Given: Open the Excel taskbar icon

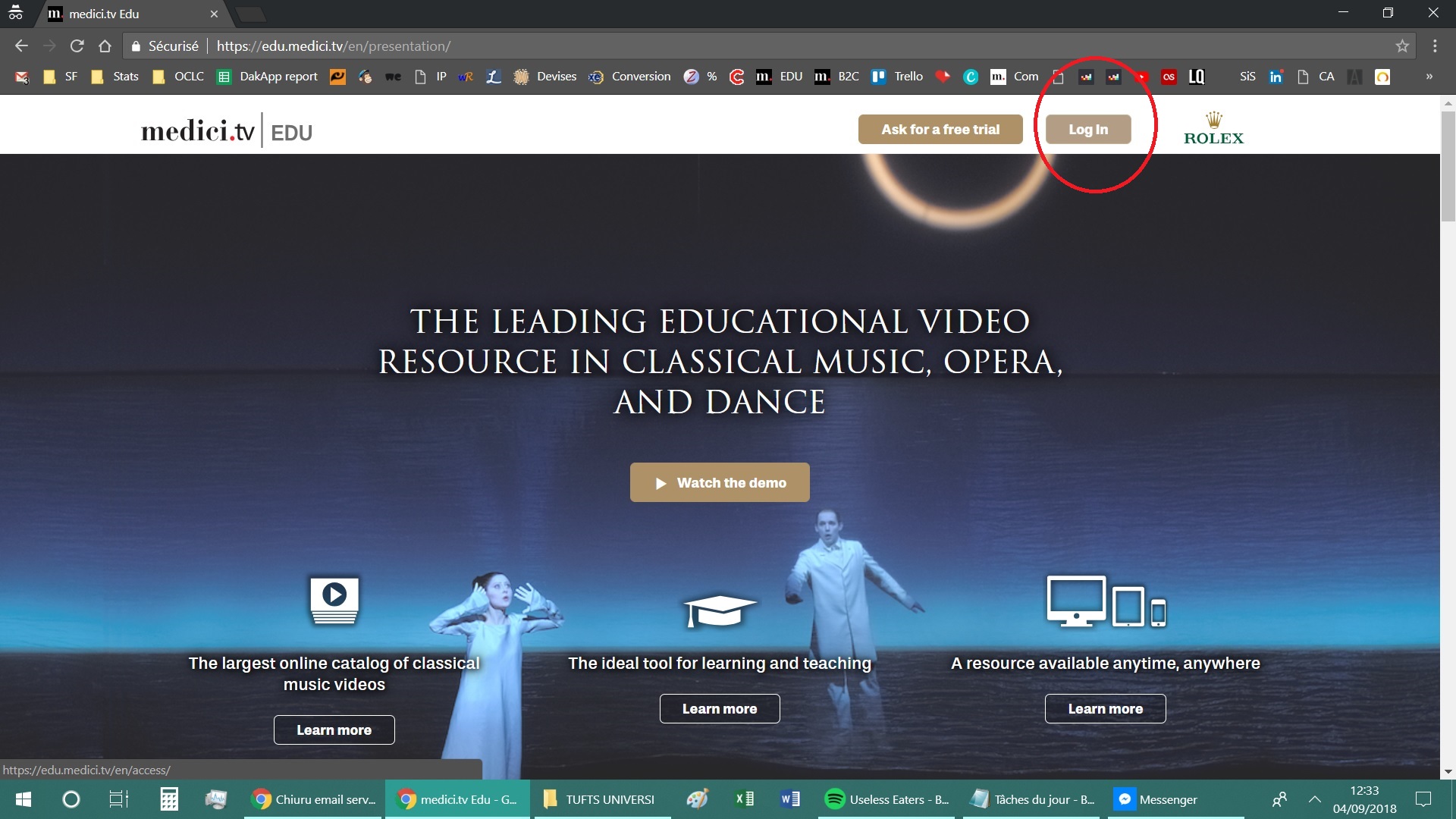Looking at the screenshot, I should 744,799.
